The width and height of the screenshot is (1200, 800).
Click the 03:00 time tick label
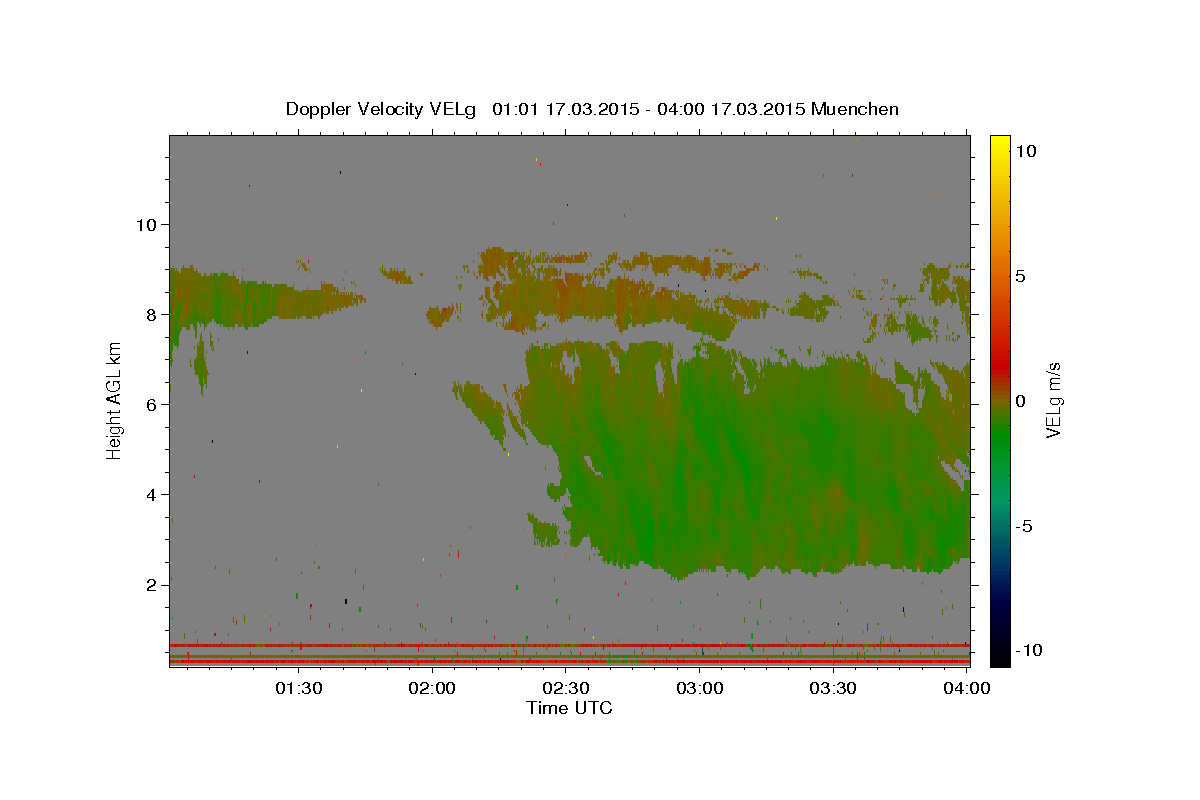(x=700, y=688)
